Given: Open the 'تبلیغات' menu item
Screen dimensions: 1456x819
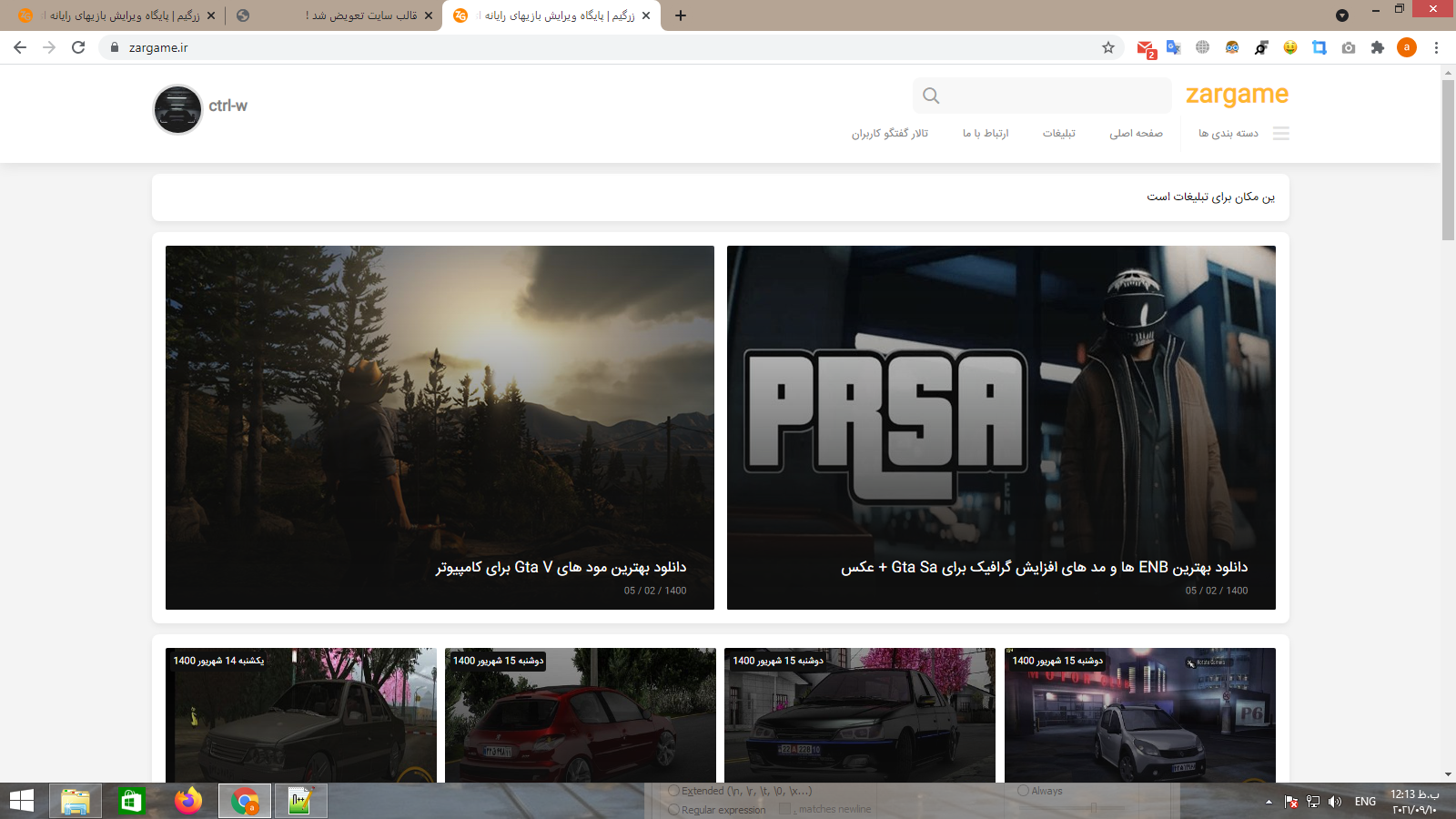Looking at the screenshot, I should click(1059, 133).
